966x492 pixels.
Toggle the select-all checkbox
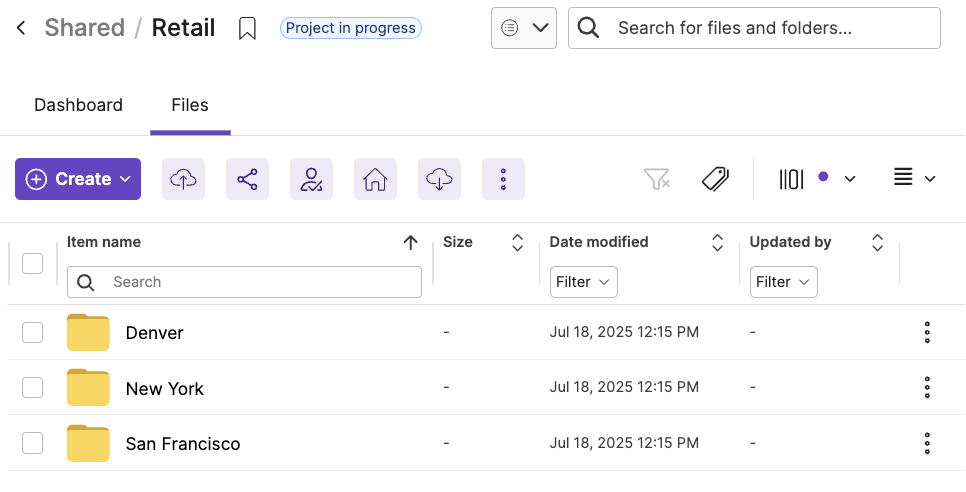click(x=33, y=264)
